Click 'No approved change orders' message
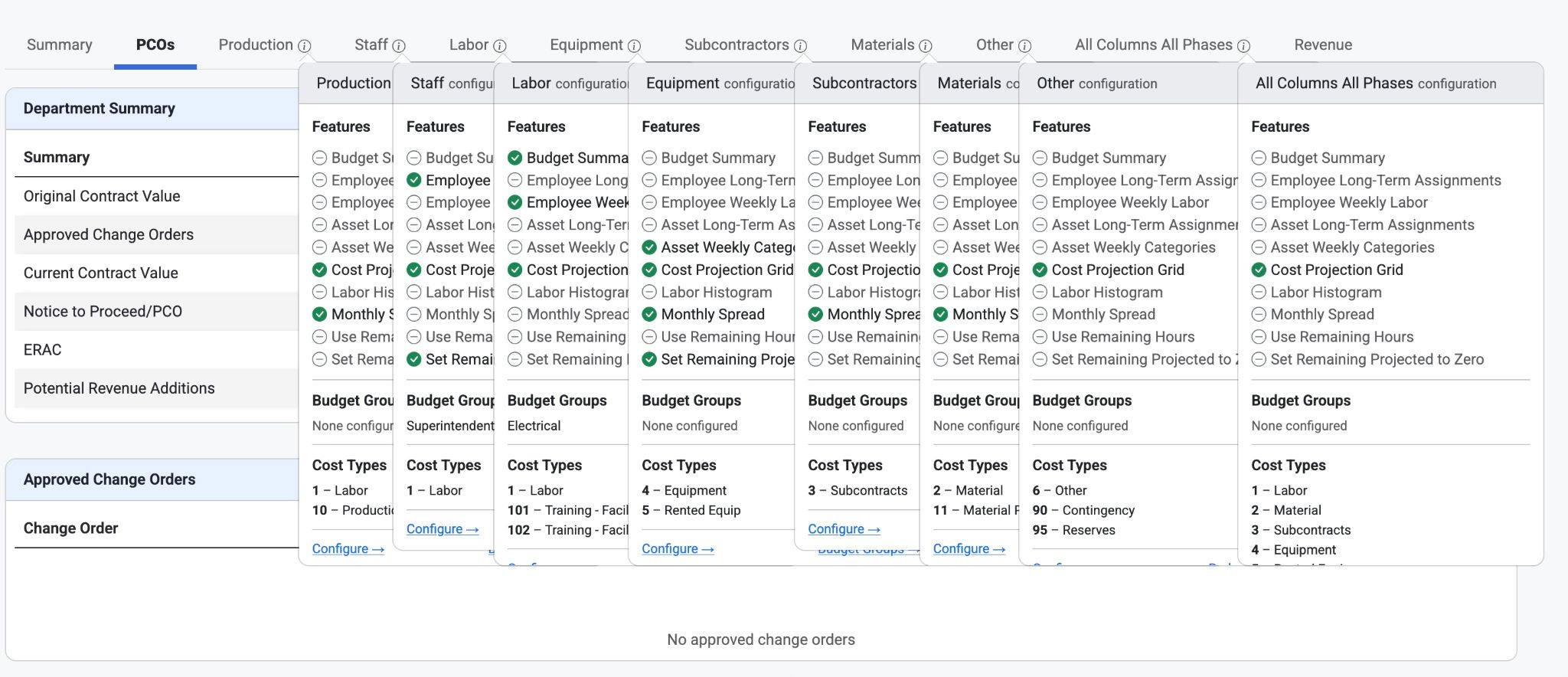 click(761, 639)
